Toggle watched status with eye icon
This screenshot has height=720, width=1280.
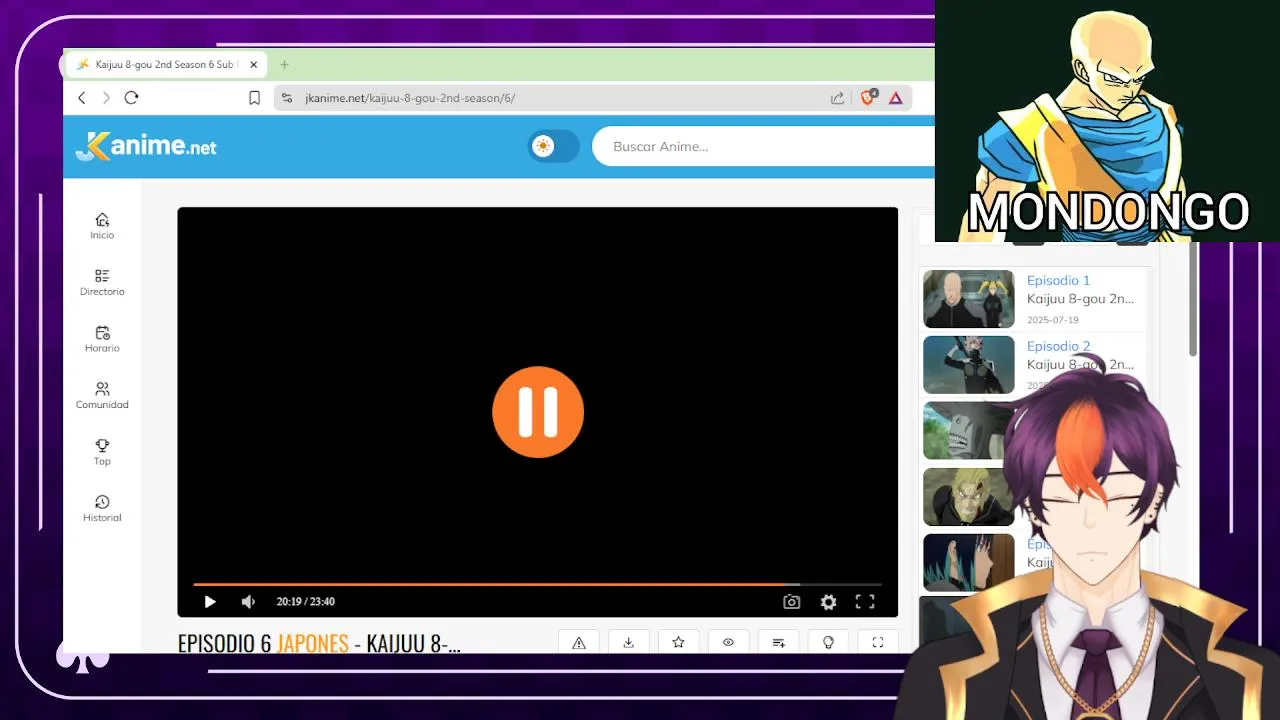point(728,642)
